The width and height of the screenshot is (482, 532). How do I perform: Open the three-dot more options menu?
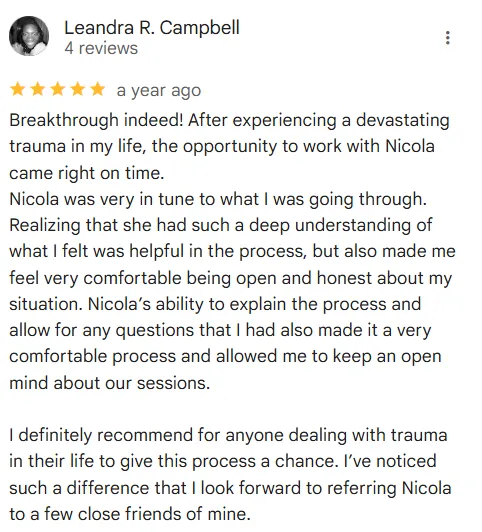447,38
